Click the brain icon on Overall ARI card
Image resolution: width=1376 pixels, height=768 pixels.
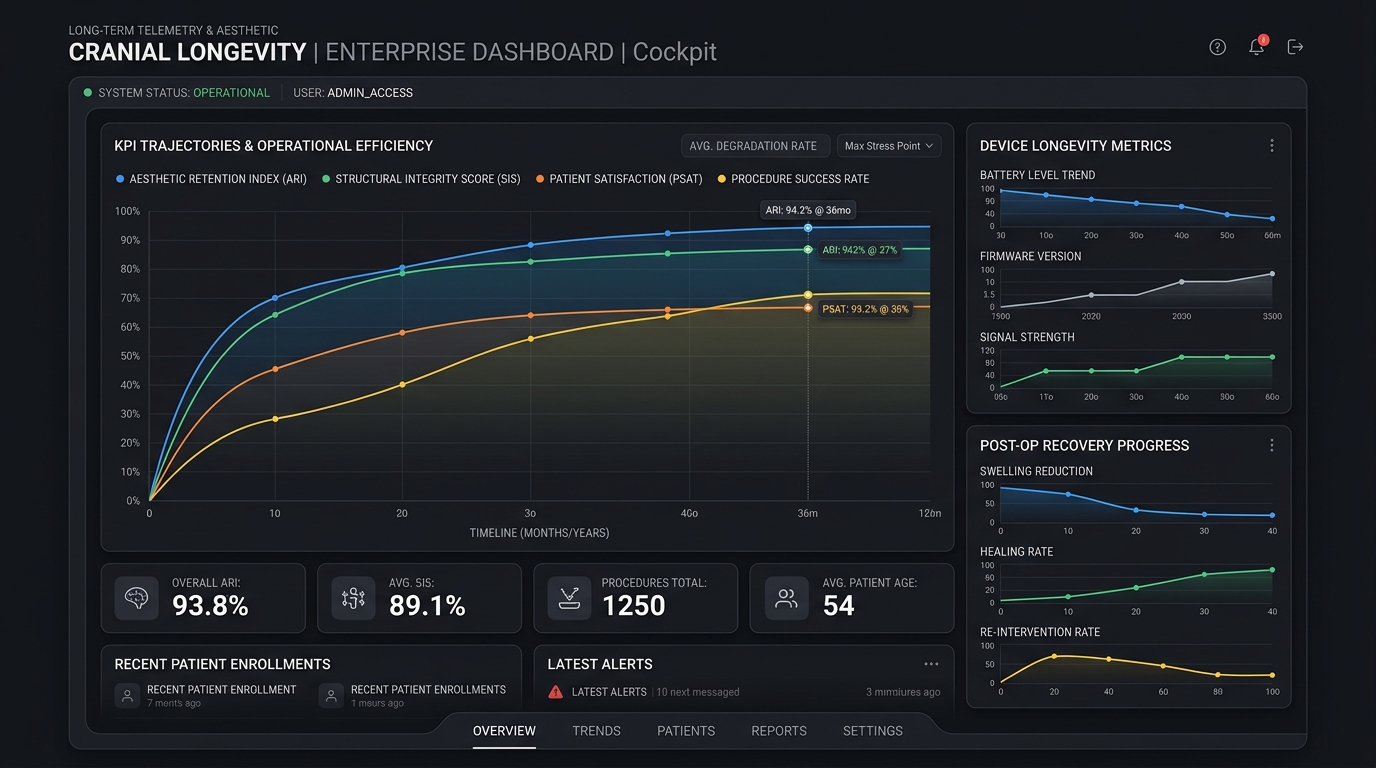pyautogui.click(x=136, y=598)
